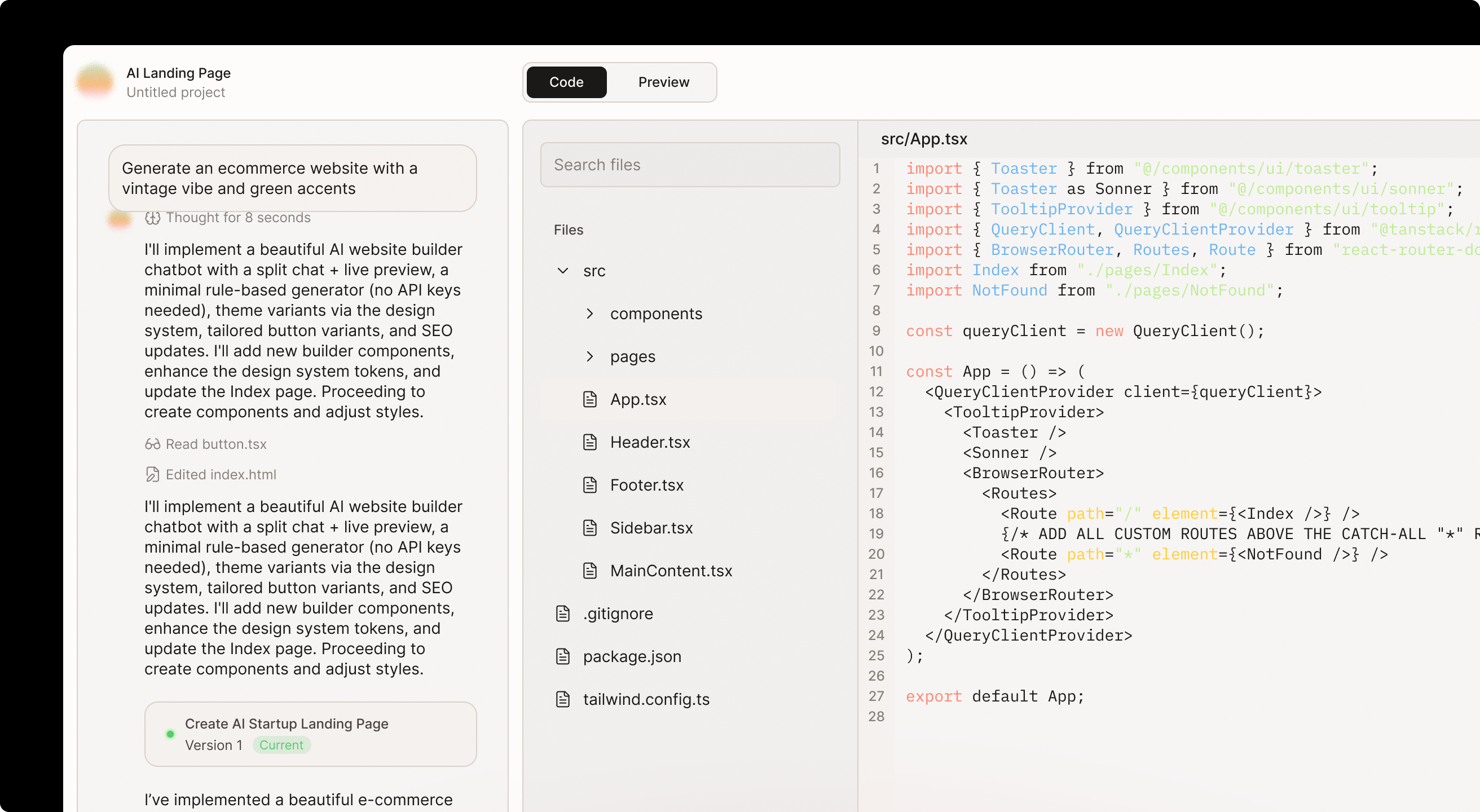Click the gradient project avatar in header

[95, 82]
